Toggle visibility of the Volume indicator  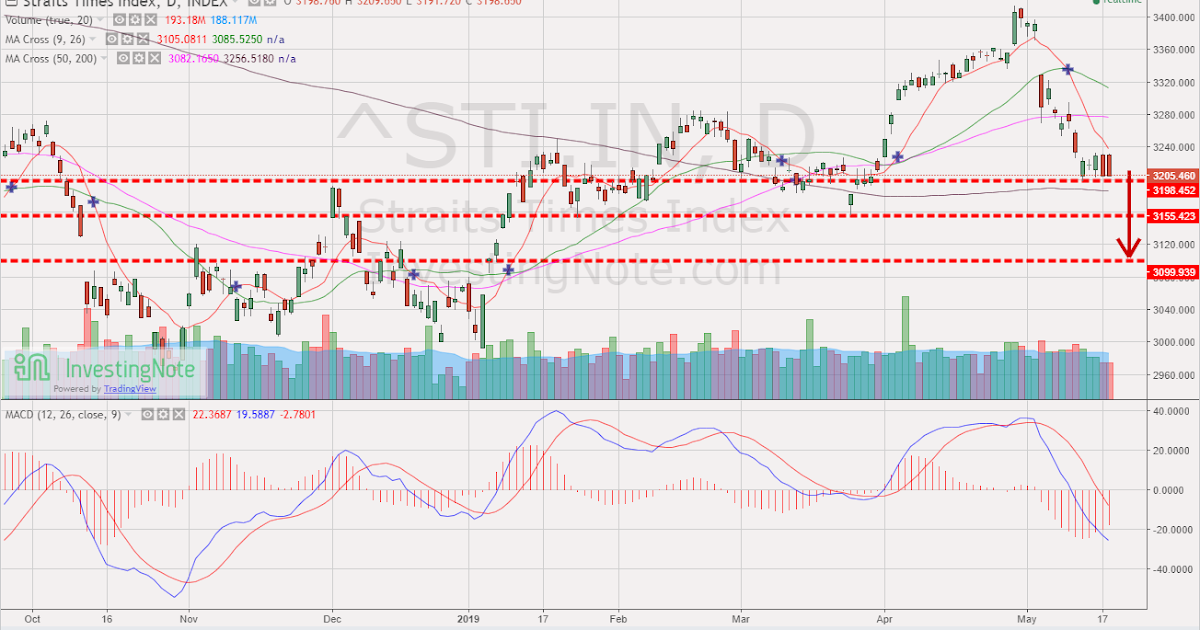coord(118,20)
